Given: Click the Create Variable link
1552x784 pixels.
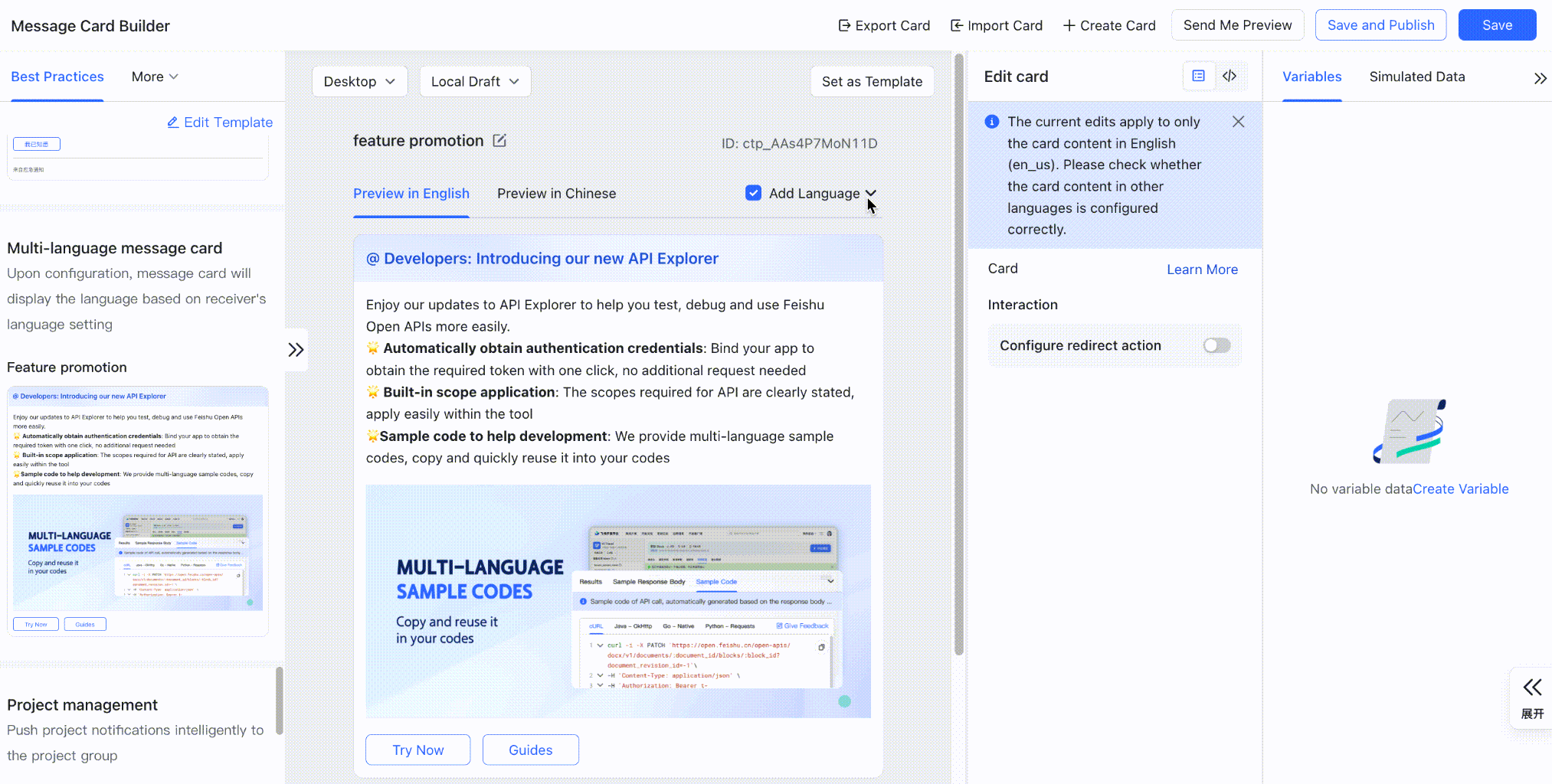Looking at the screenshot, I should click(1461, 489).
